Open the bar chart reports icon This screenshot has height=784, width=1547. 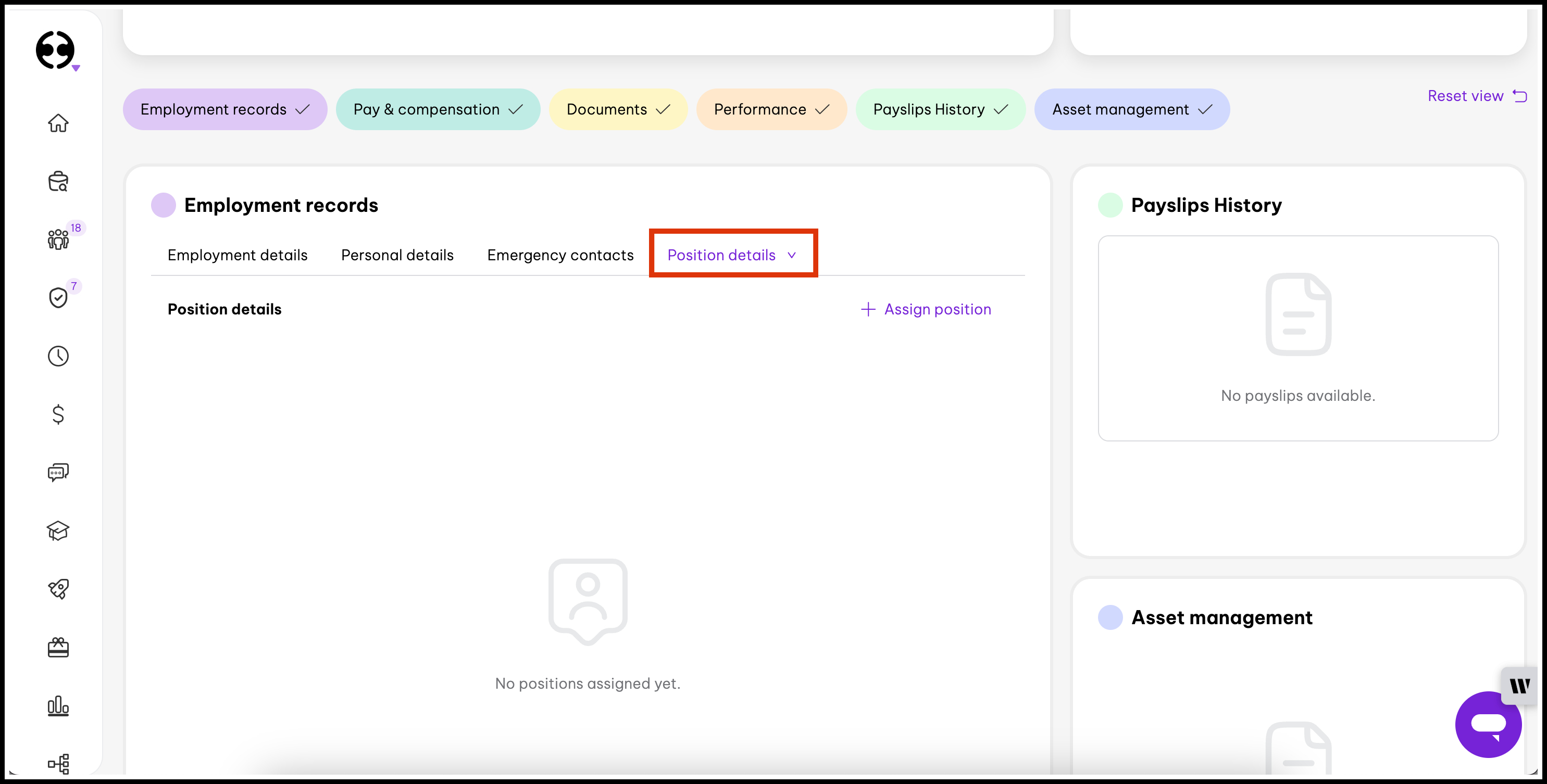point(58,706)
